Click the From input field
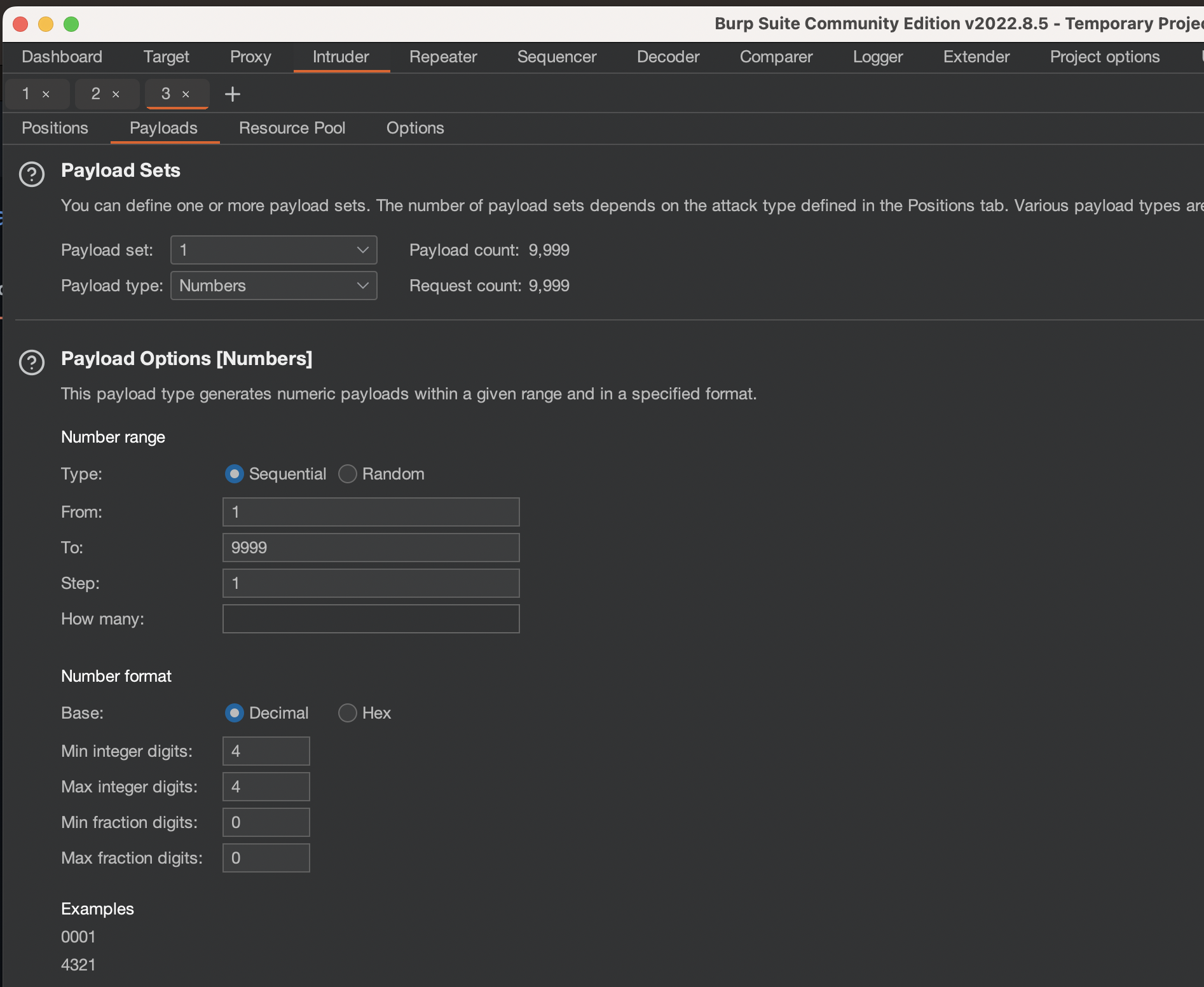 tap(371, 512)
